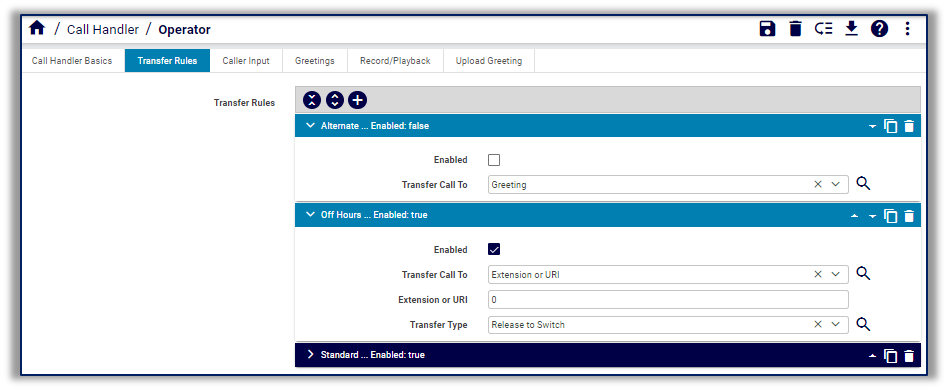Open Release to Switch dropdown arrow

coord(836,324)
